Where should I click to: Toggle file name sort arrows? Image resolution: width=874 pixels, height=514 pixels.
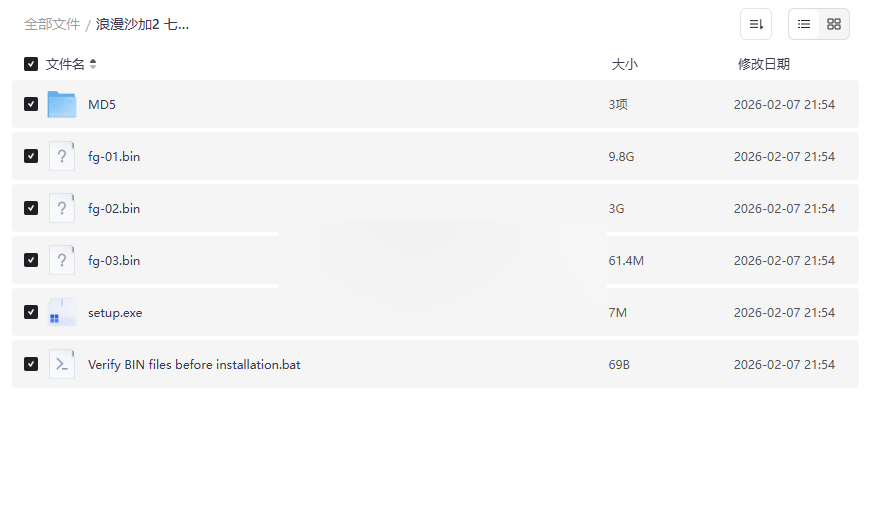[93, 64]
